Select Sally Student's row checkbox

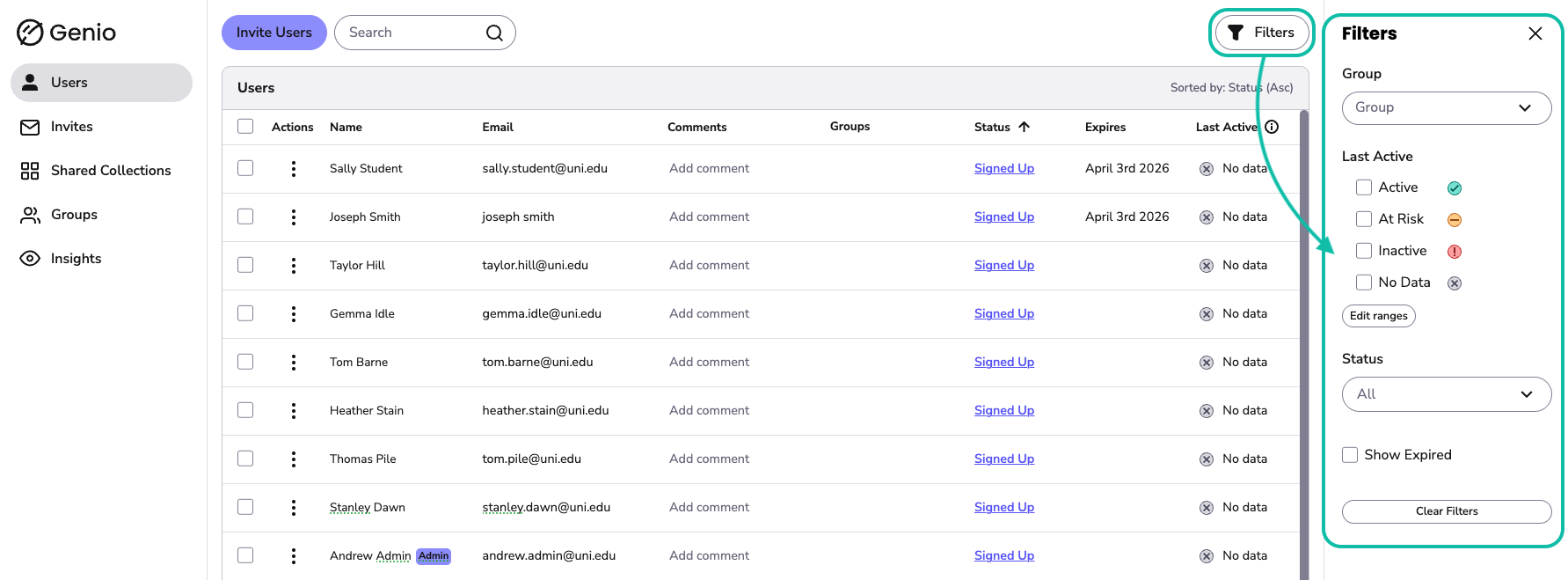click(245, 168)
